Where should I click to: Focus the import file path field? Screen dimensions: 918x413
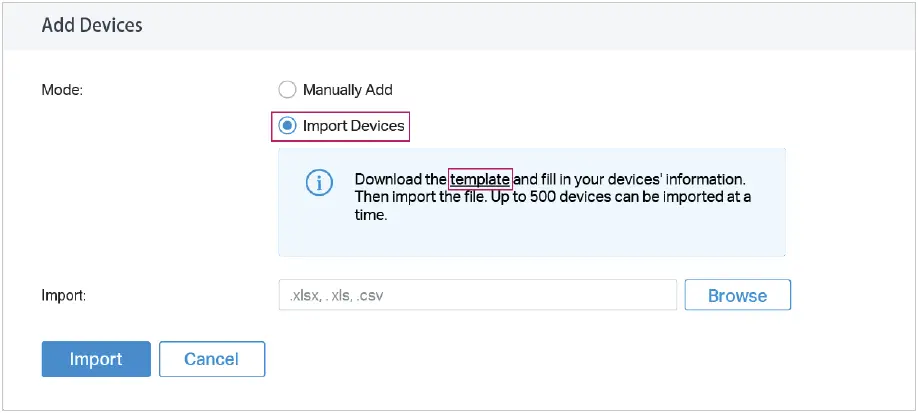(478, 295)
